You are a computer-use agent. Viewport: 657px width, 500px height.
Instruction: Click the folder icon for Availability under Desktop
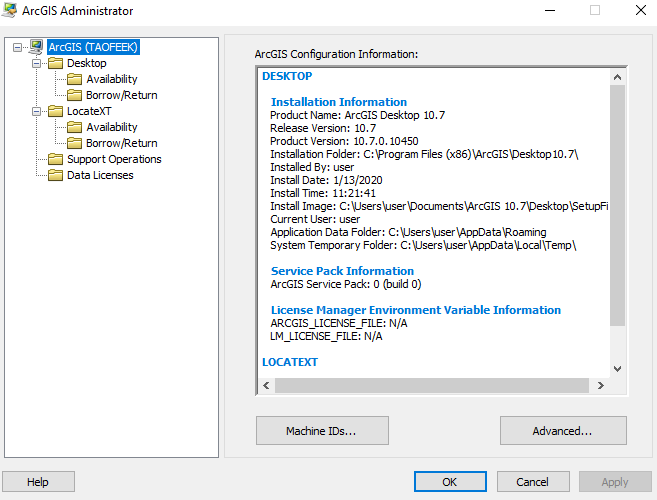click(75, 79)
